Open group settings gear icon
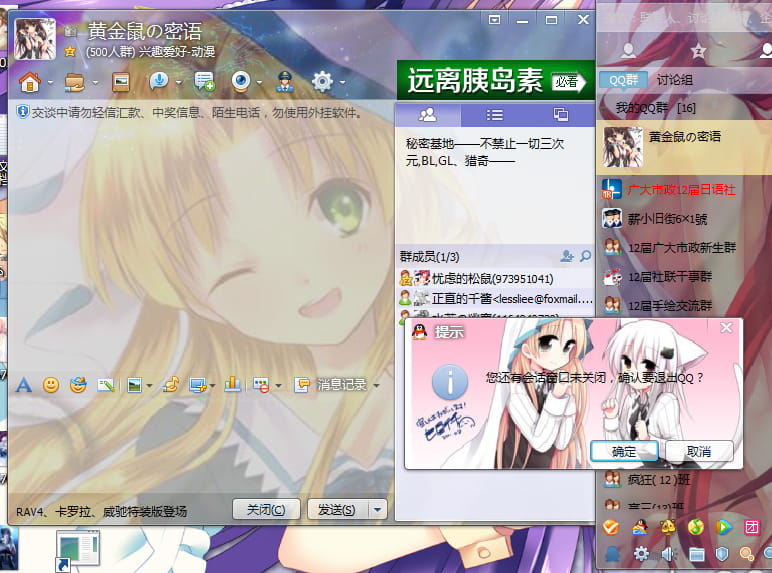Viewport: 772px width, 573px height. tap(321, 81)
